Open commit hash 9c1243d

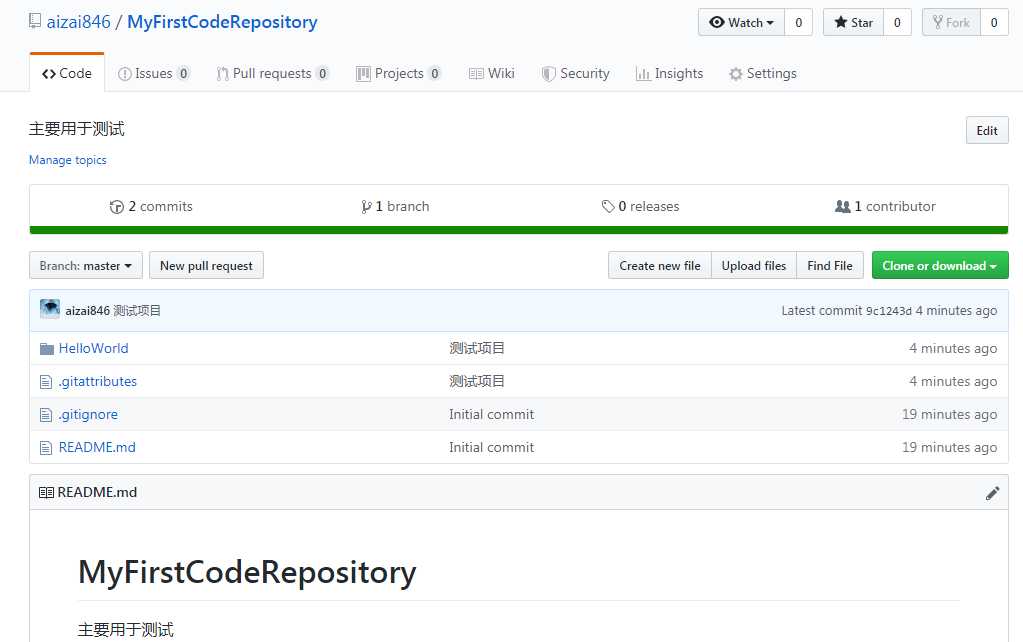coord(889,311)
